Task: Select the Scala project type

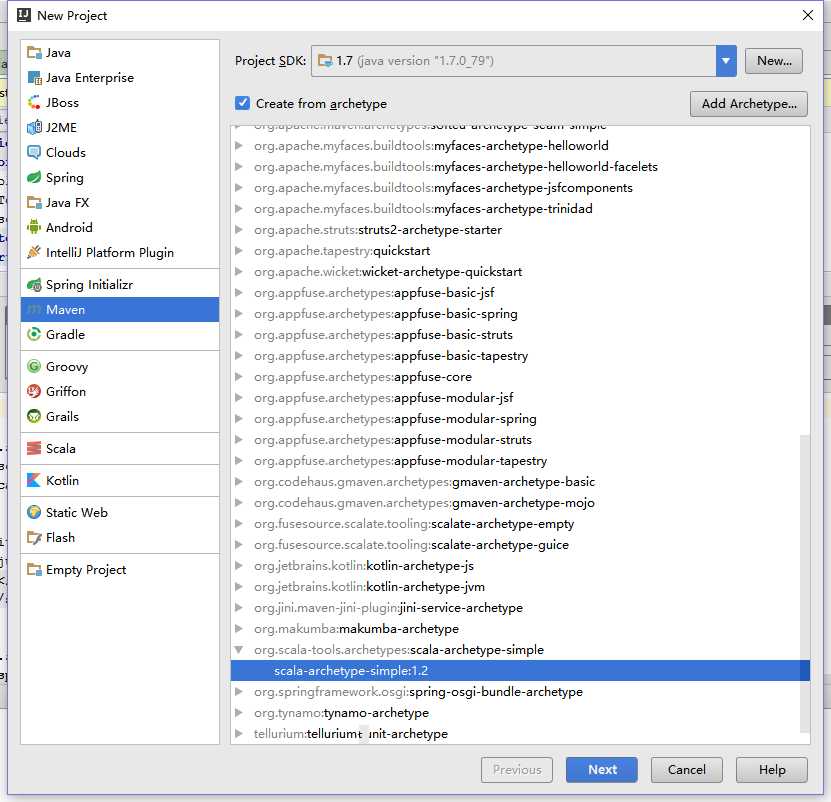Action: pos(120,448)
